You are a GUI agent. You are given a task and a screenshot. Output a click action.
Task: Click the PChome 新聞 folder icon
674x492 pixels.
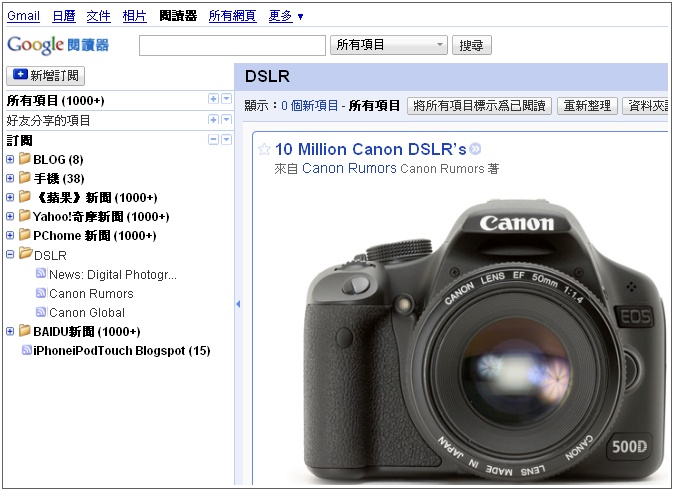click(25, 235)
